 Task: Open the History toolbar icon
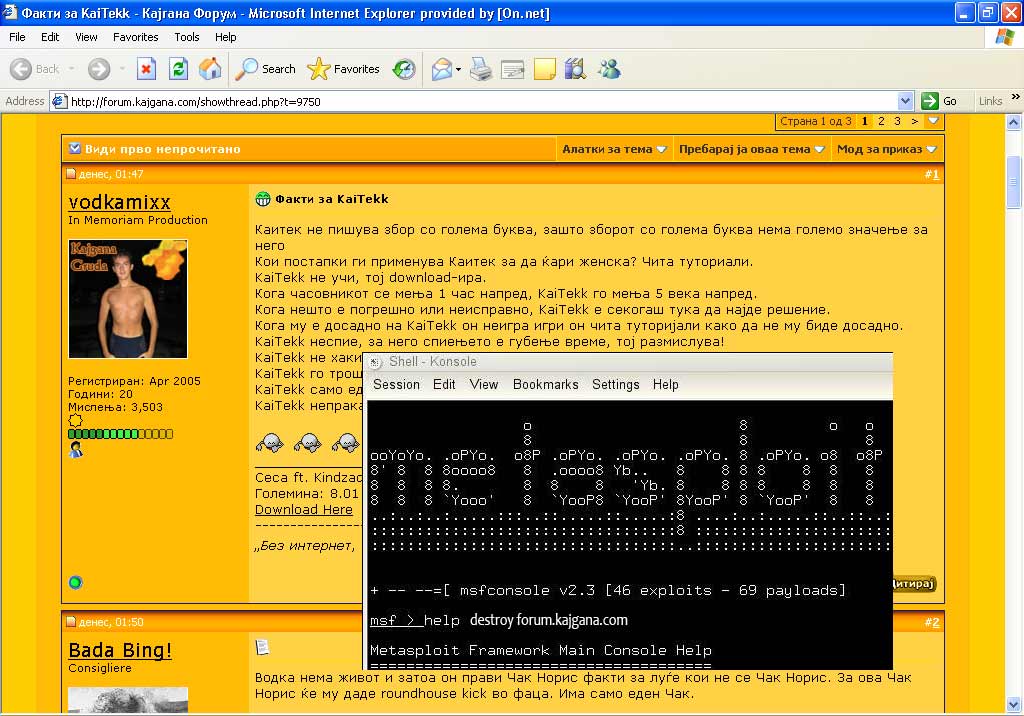pos(404,69)
